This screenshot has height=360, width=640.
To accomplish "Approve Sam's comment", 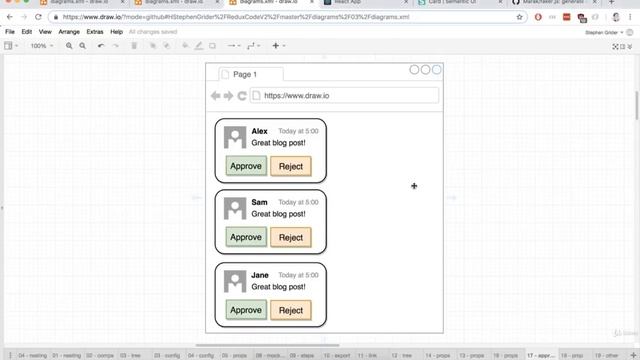I will click(x=246, y=237).
